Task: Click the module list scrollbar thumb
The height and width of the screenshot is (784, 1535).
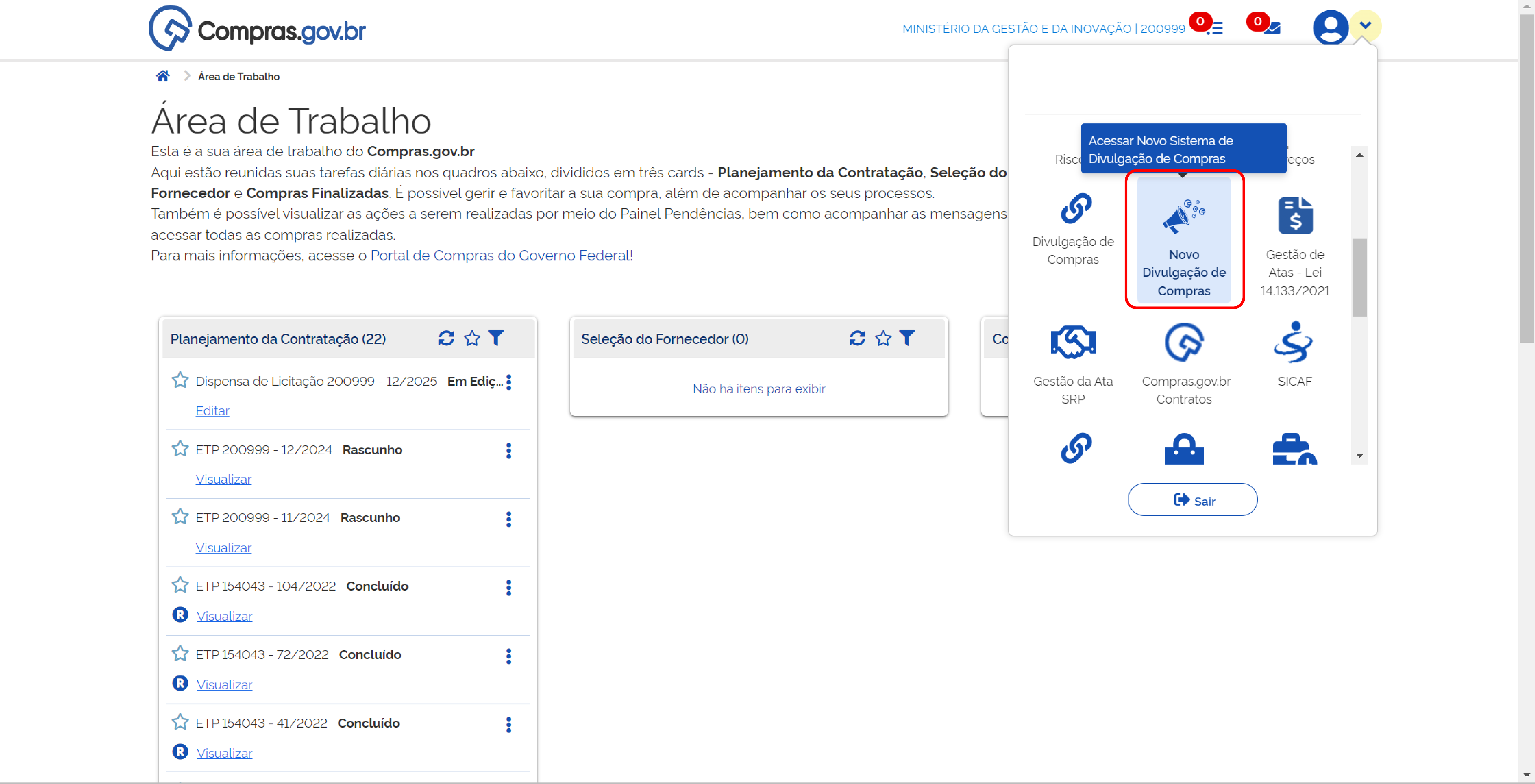Action: tap(1359, 278)
